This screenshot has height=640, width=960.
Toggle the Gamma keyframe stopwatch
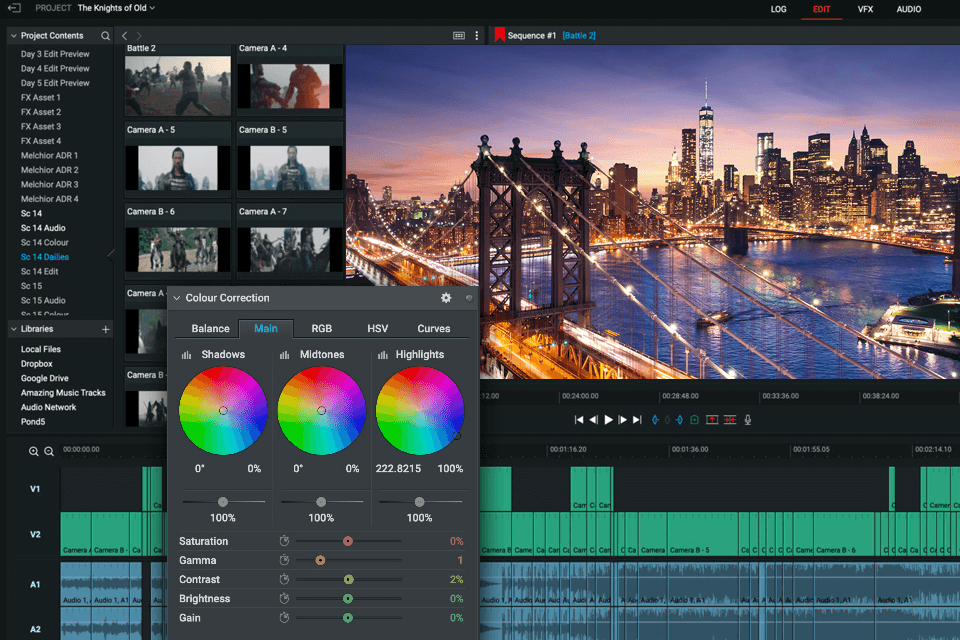(284, 560)
